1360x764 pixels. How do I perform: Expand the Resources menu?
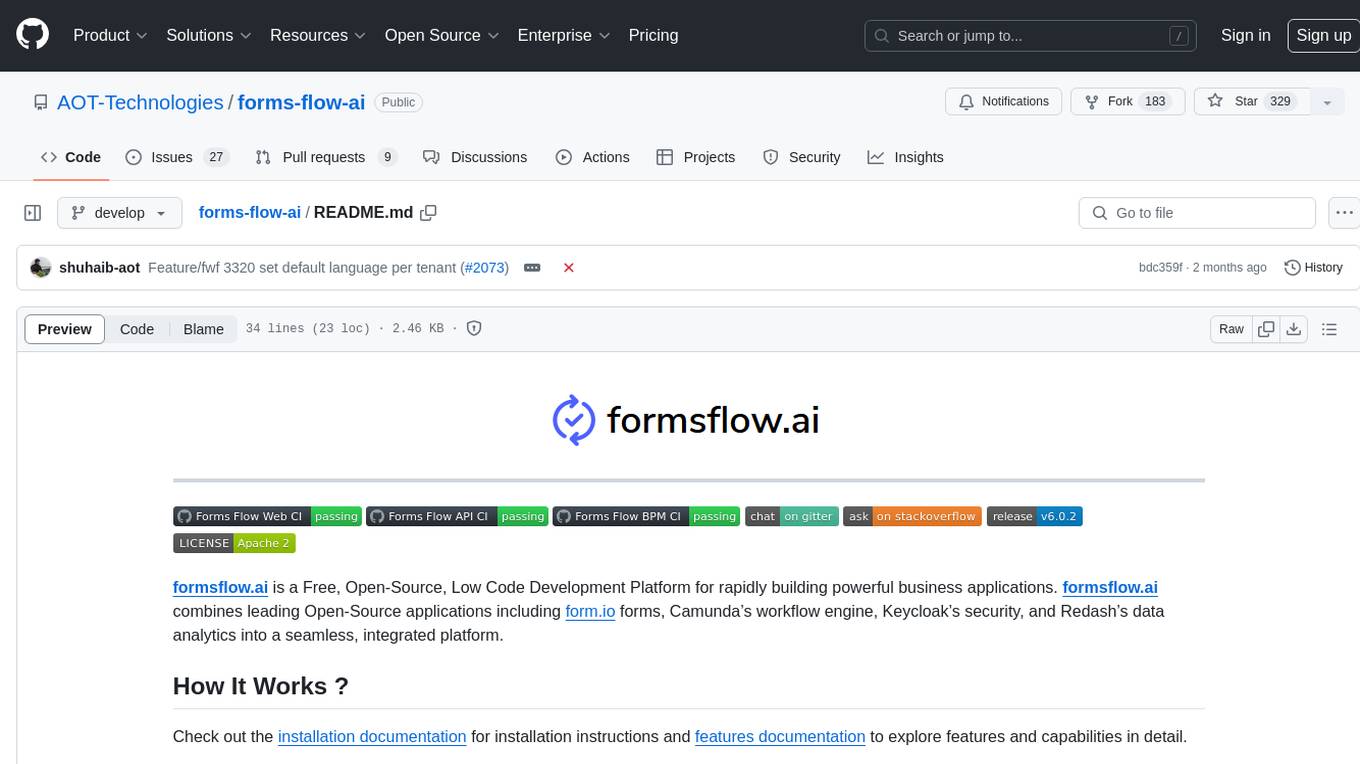coord(318,35)
